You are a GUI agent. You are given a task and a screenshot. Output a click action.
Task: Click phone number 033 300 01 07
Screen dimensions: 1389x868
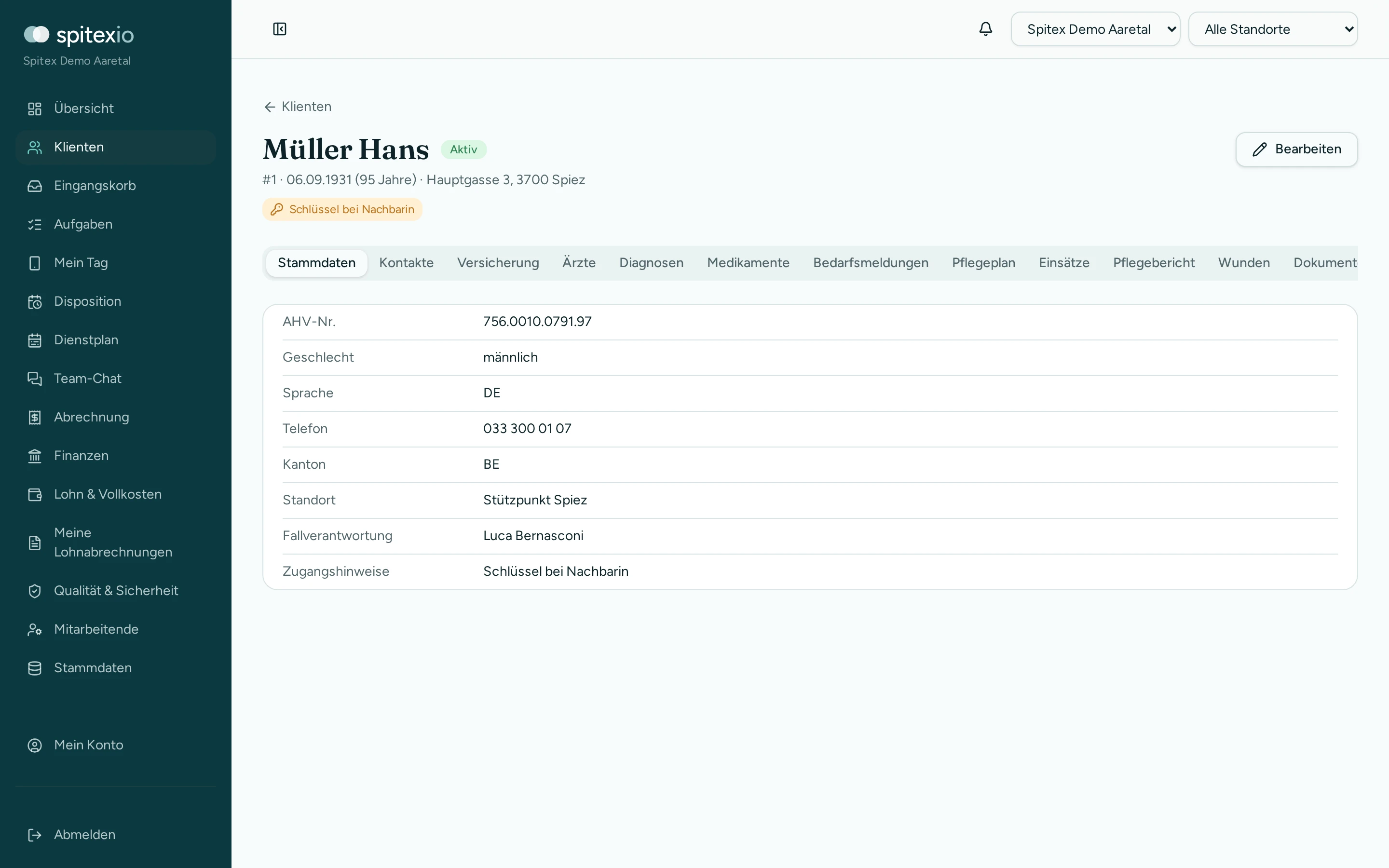point(527,429)
